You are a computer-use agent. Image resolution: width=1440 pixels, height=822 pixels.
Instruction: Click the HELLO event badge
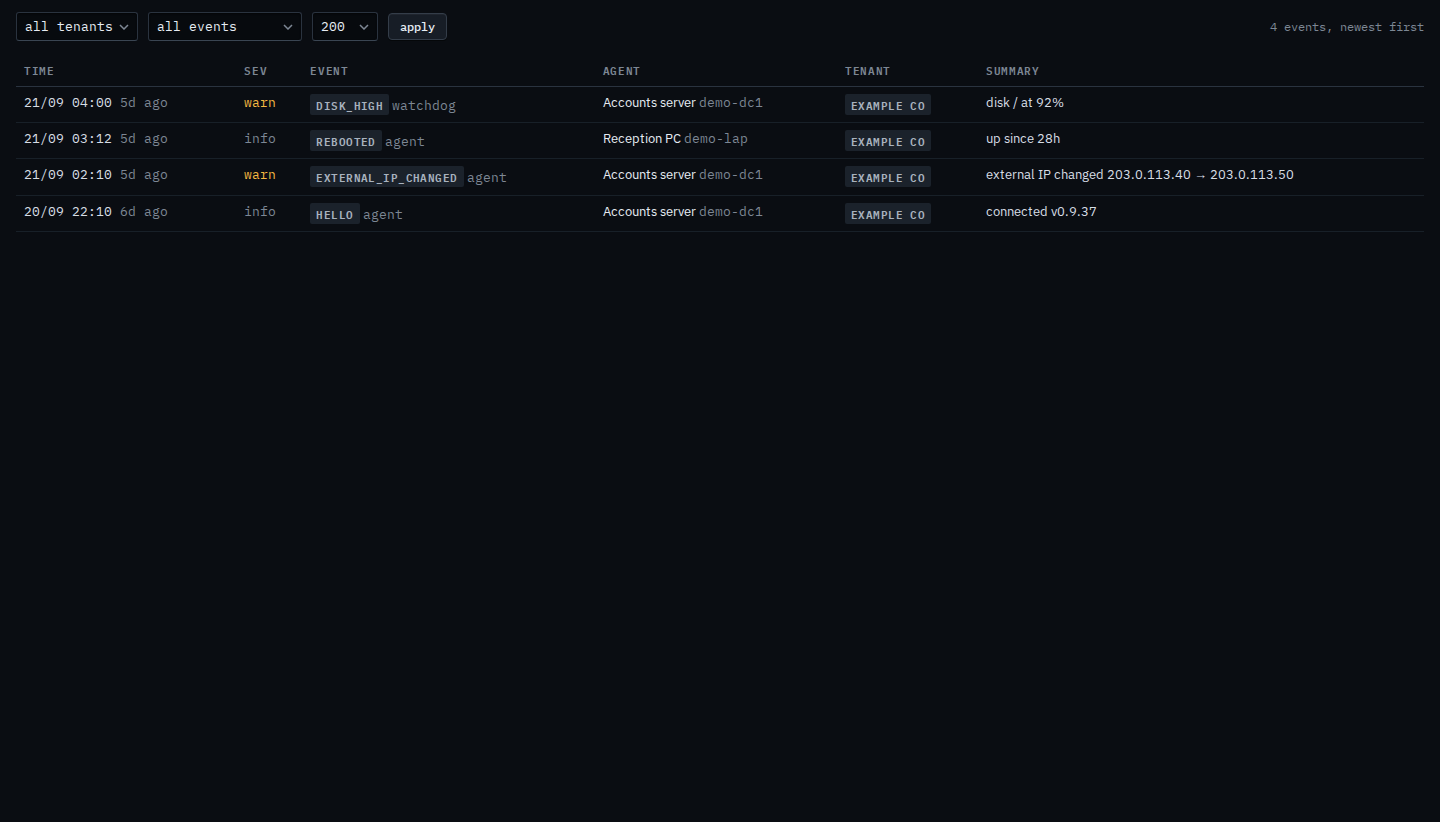coord(335,214)
